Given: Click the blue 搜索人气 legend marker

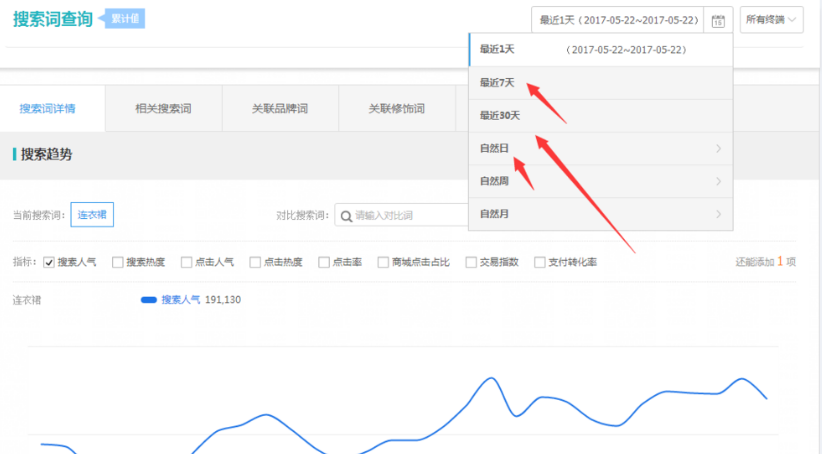Looking at the screenshot, I should [149, 300].
